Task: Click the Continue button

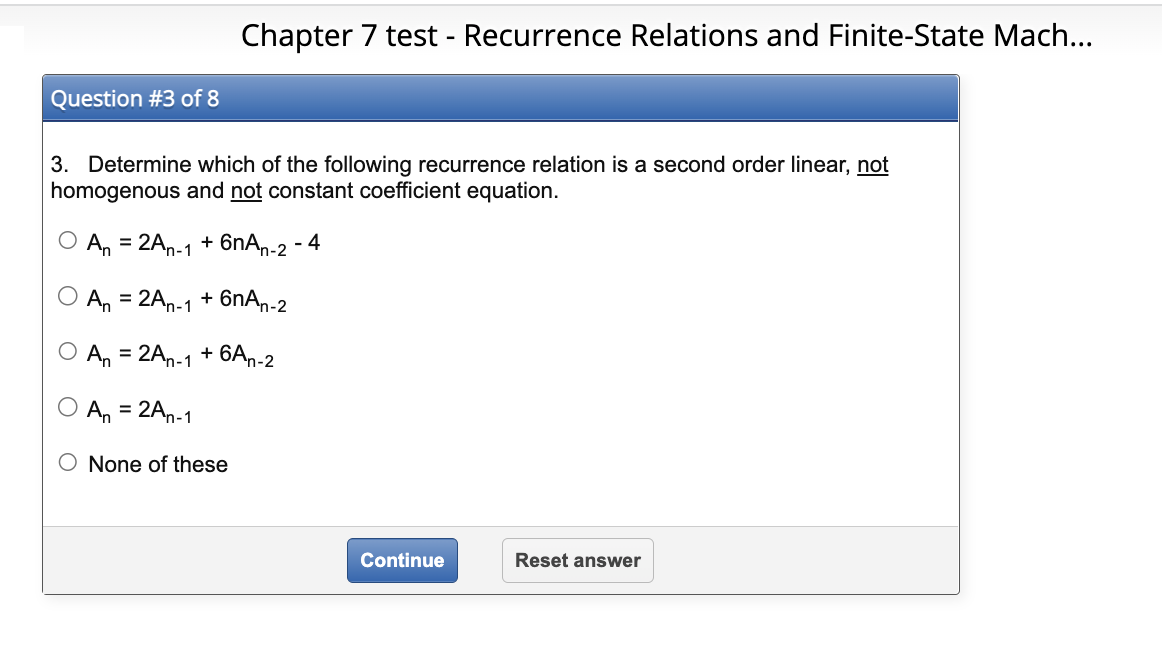Action: (401, 560)
